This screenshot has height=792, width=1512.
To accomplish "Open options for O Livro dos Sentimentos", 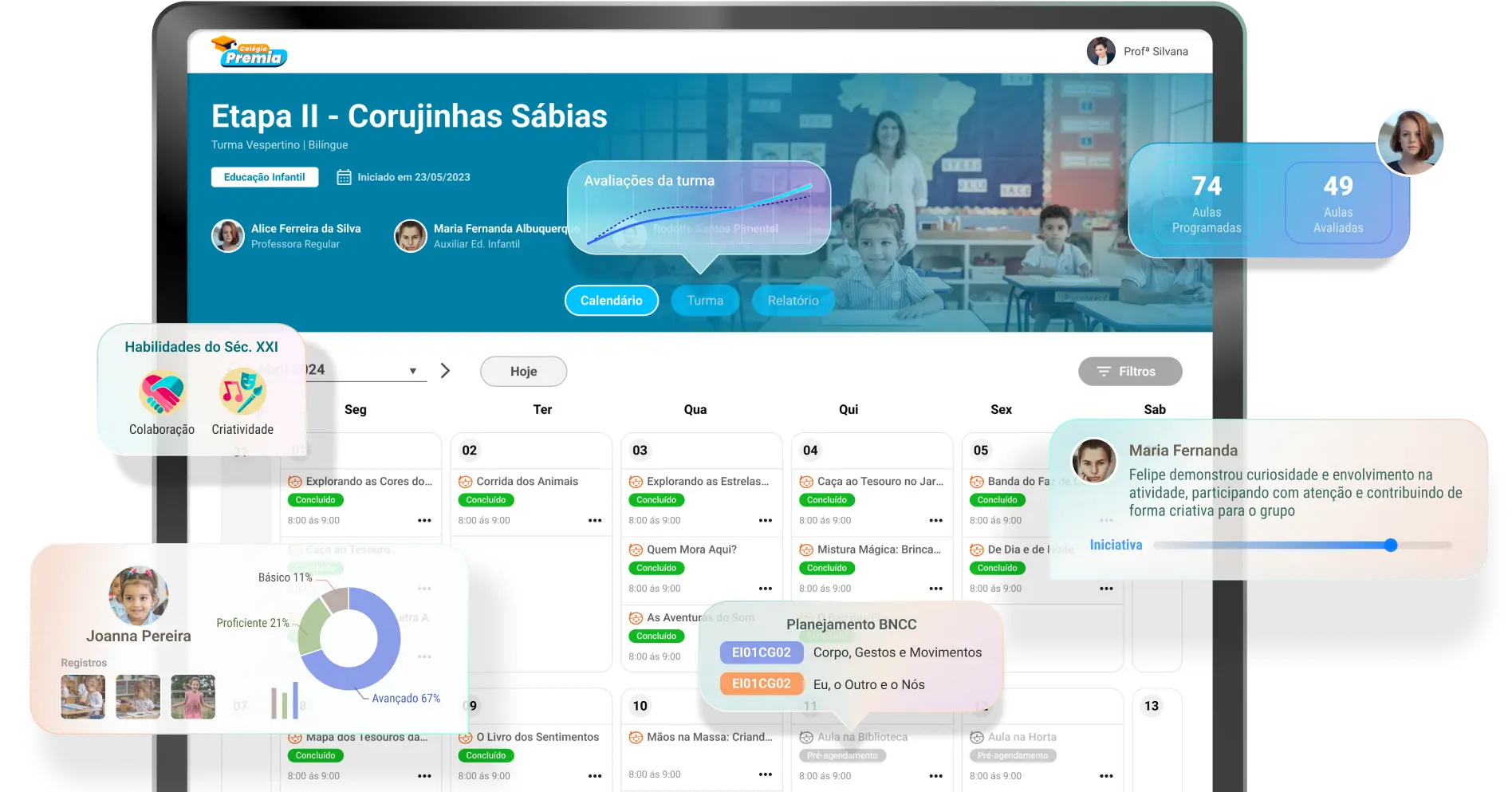I will point(595,775).
